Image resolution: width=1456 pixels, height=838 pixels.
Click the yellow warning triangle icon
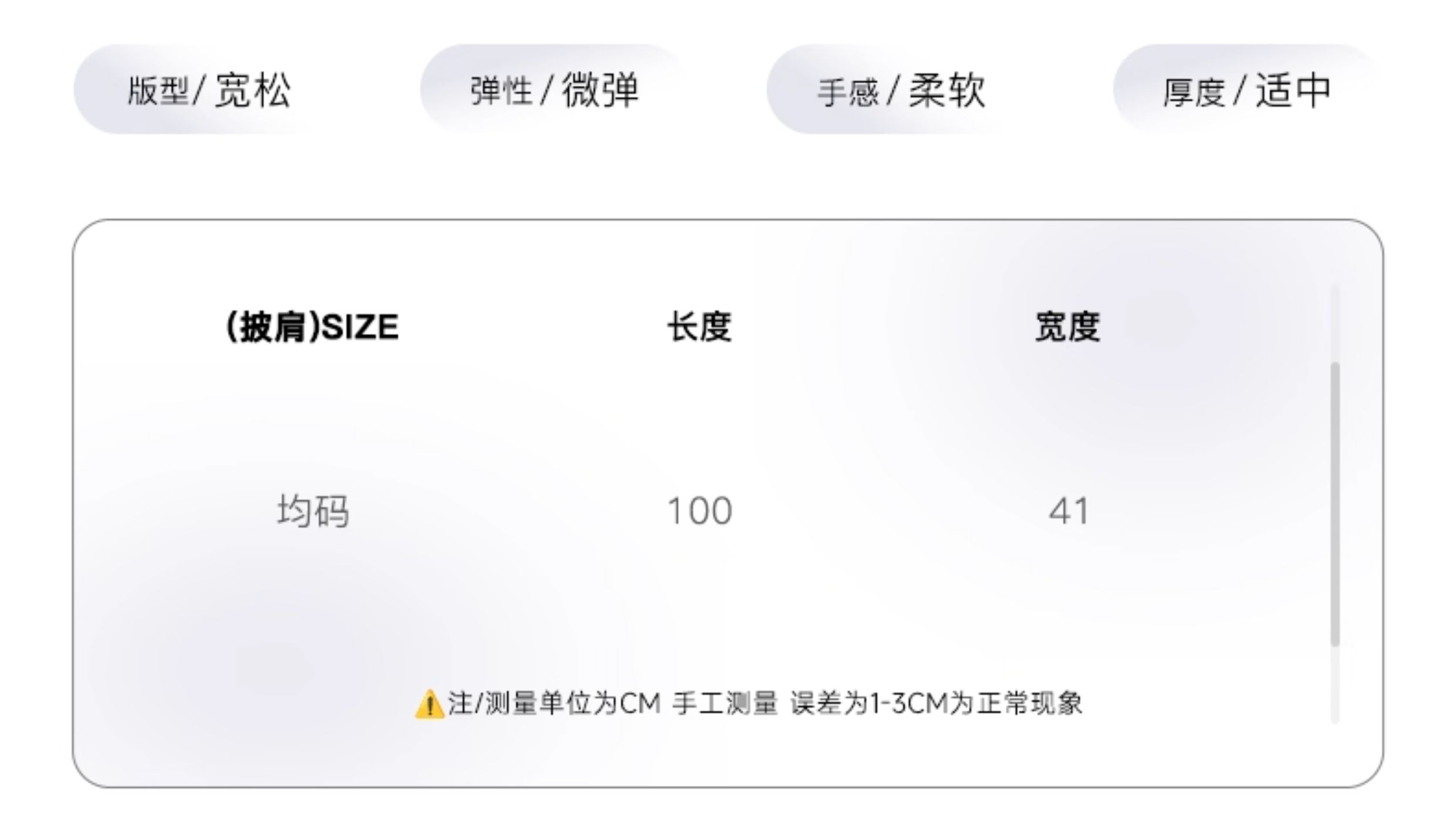coord(429,704)
